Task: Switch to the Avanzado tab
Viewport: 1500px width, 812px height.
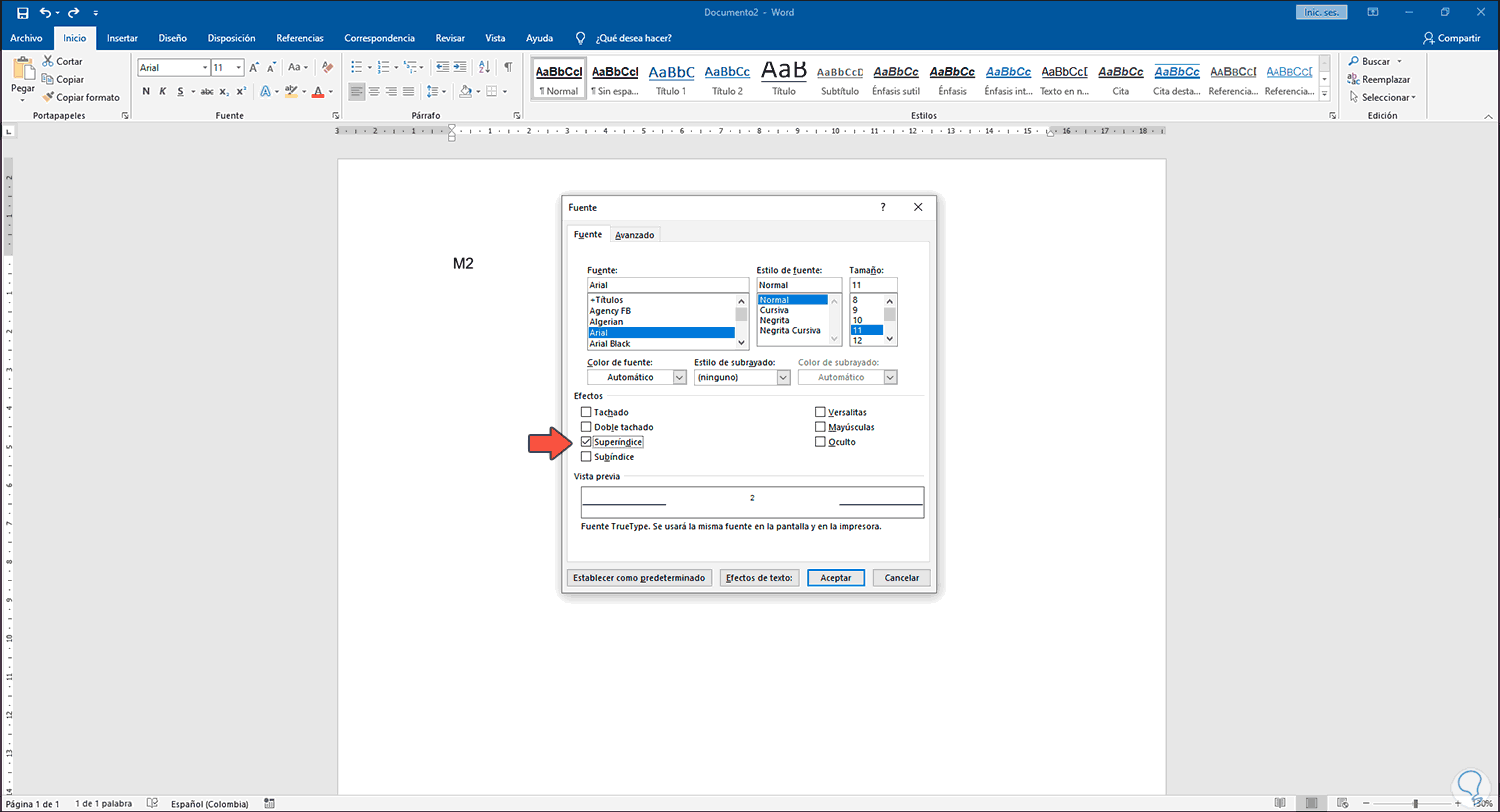Action: pyautogui.click(x=635, y=235)
